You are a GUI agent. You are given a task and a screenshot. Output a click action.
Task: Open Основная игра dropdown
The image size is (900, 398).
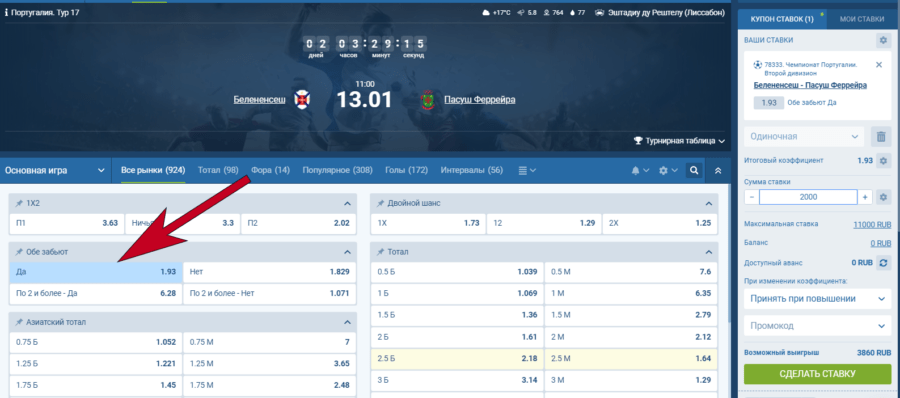pyautogui.click(x=55, y=171)
